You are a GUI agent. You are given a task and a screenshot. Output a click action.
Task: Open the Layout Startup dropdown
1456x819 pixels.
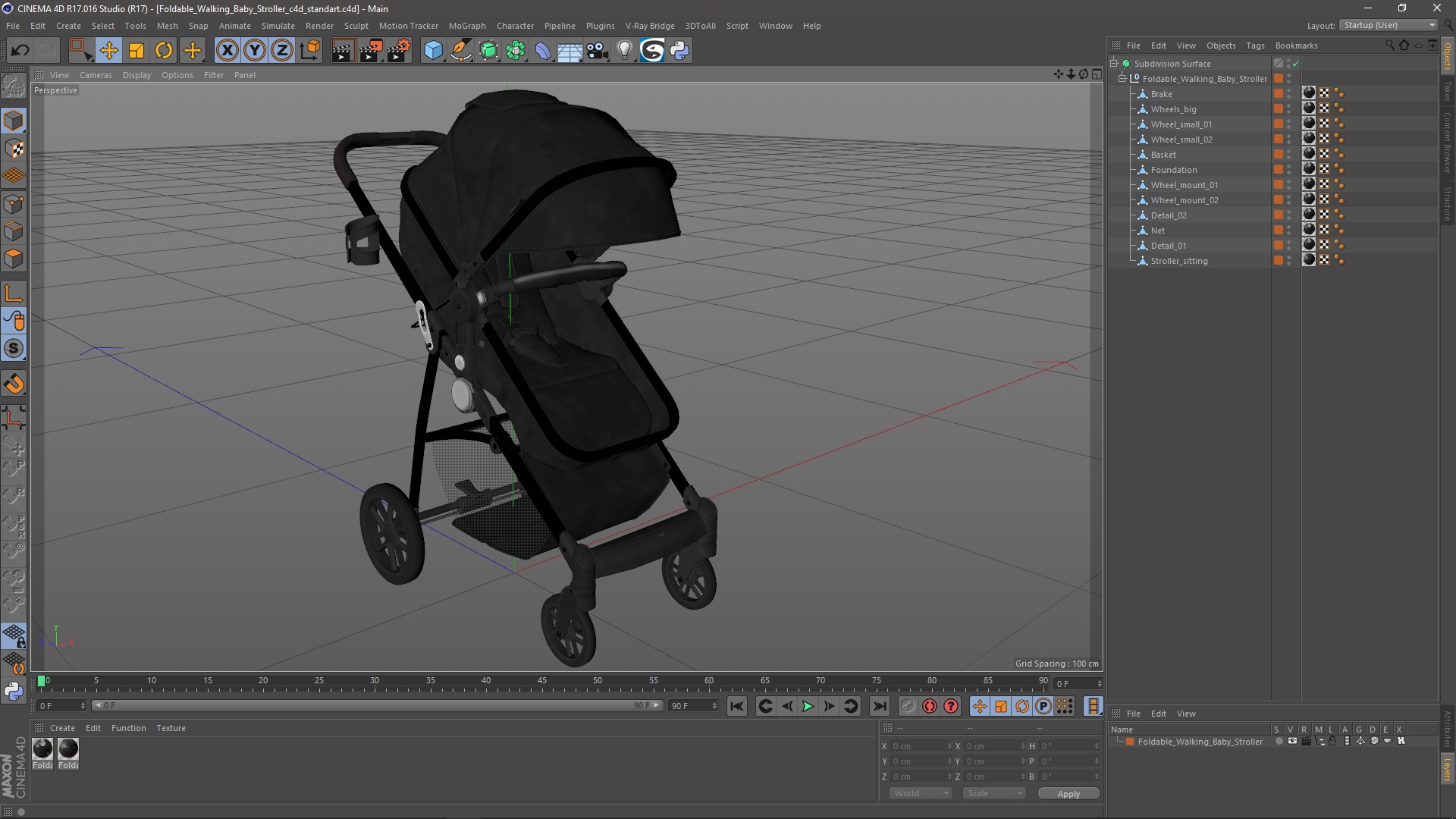tap(1390, 25)
